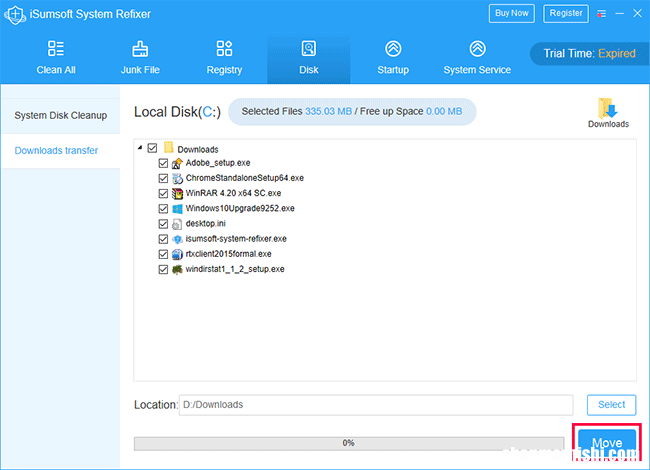The height and width of the screenshot is (470, 650).
Task: Click the 0% progress bar
Action: pyautogui.click(x=349, y=443)
